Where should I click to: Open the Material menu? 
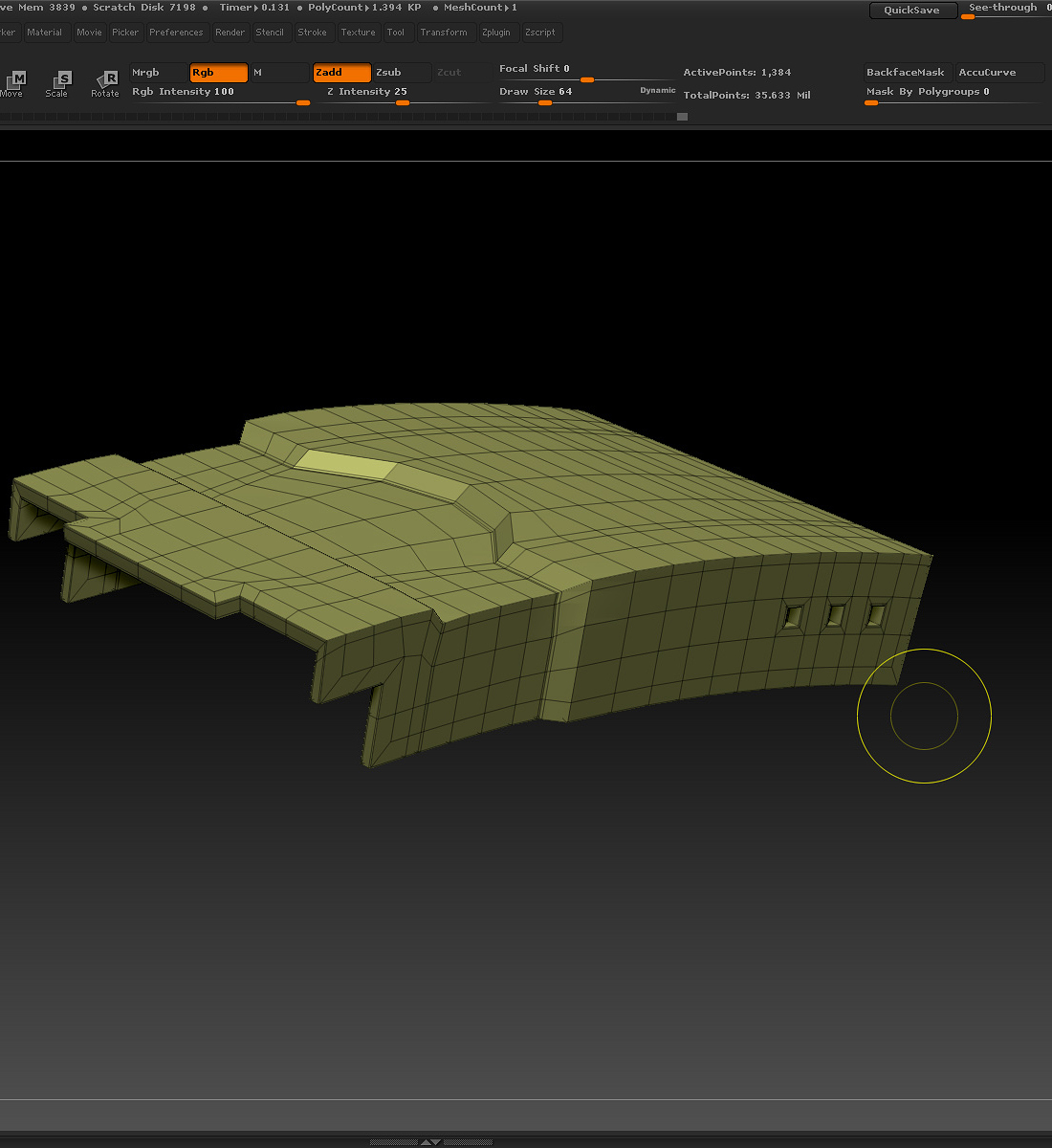point(45,33)
